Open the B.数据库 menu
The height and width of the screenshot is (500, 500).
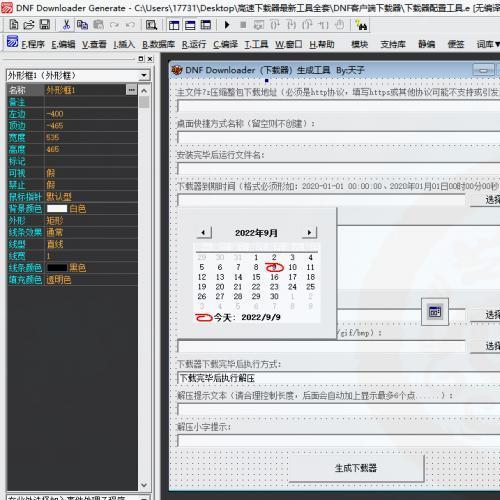pos(158,44)
